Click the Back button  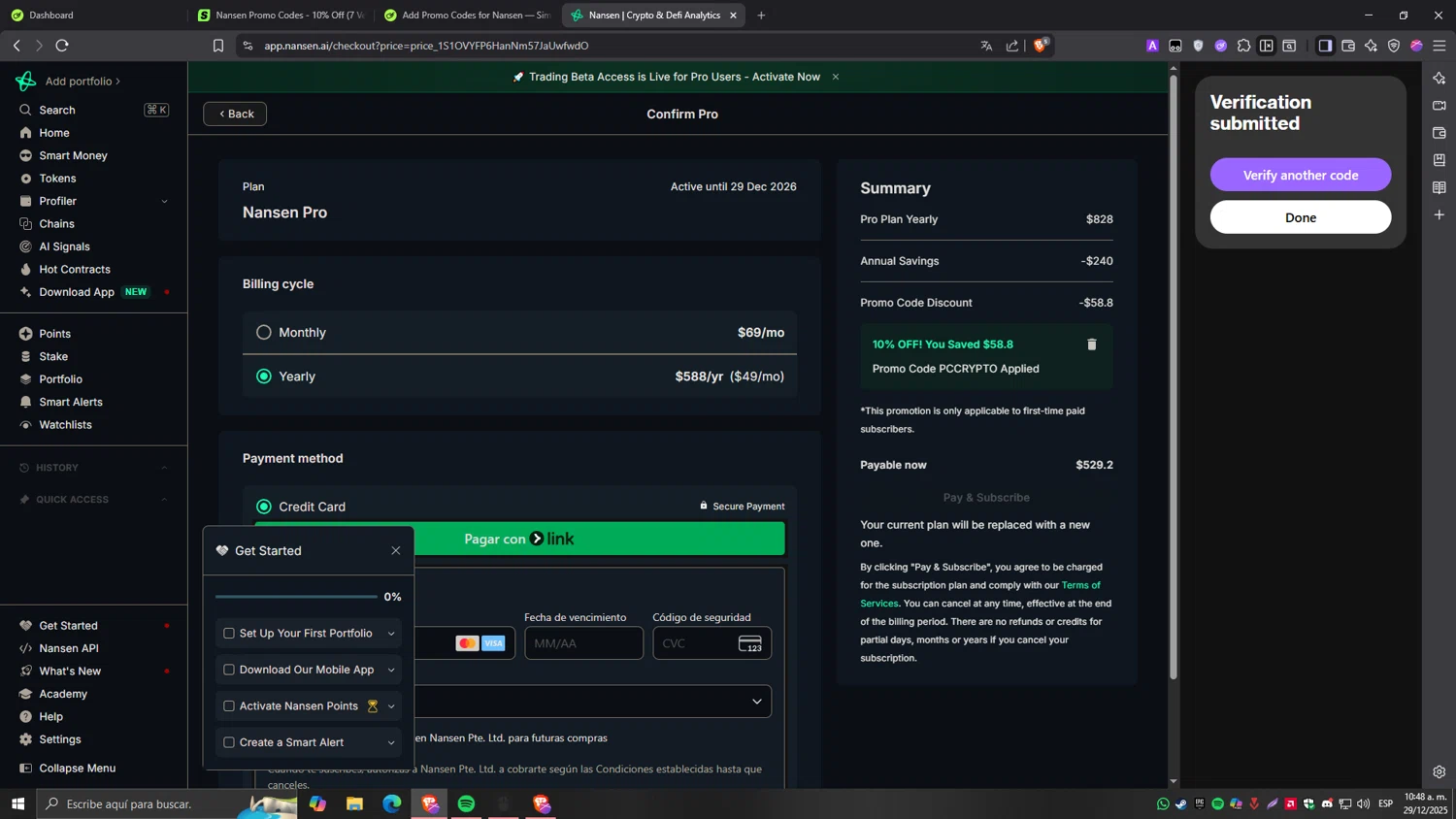tap(235, 114)
